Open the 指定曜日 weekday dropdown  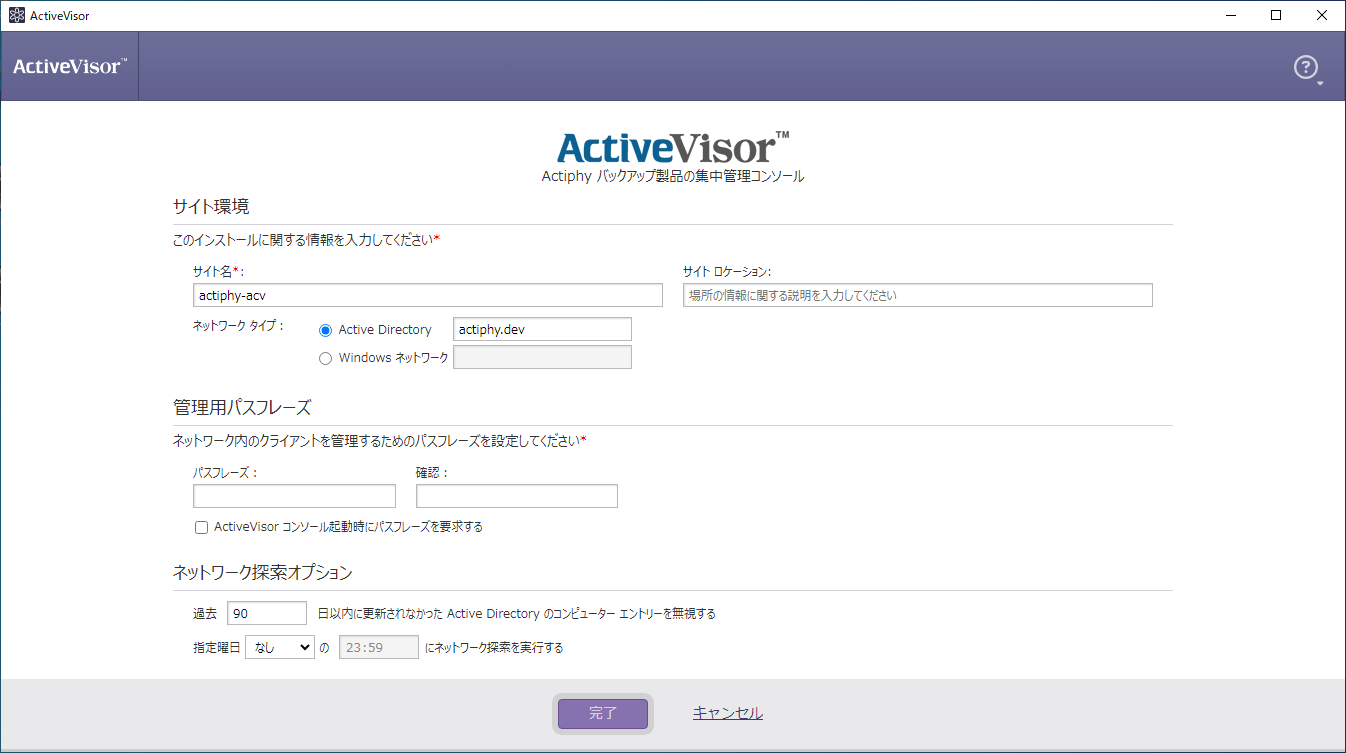[280, 647]
